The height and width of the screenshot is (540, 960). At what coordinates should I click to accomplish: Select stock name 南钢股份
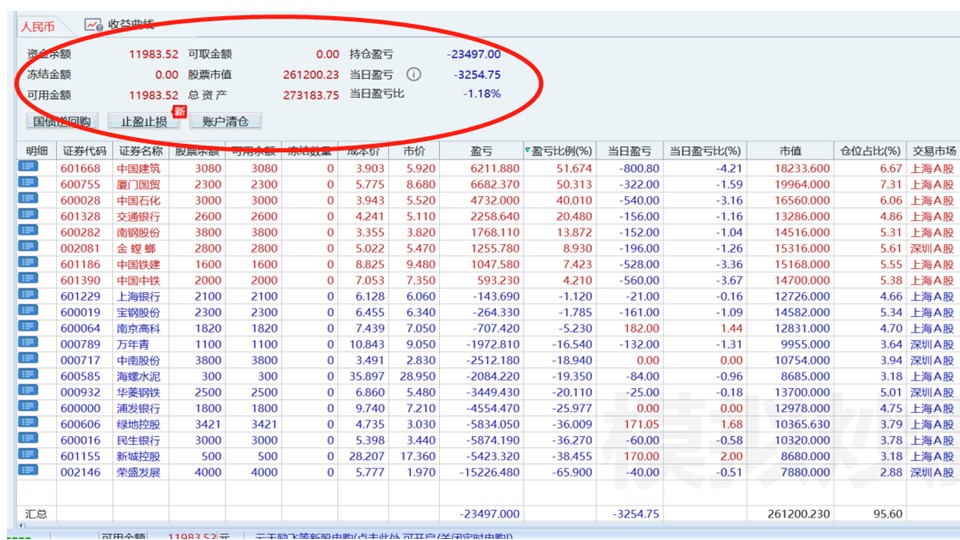pyautogui.click(x=138, y=232)
